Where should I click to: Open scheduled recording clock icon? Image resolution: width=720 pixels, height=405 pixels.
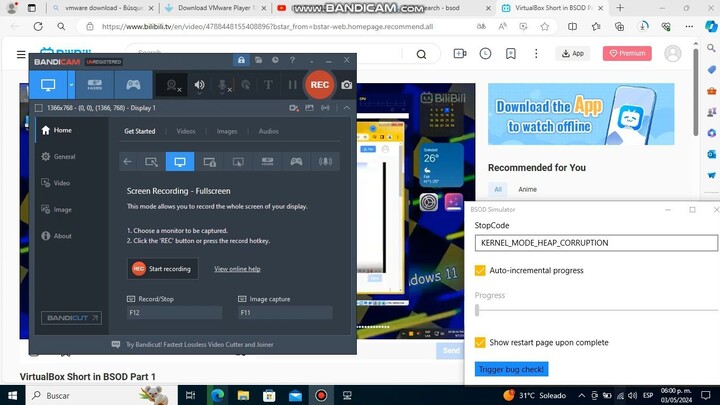[275, 60]
